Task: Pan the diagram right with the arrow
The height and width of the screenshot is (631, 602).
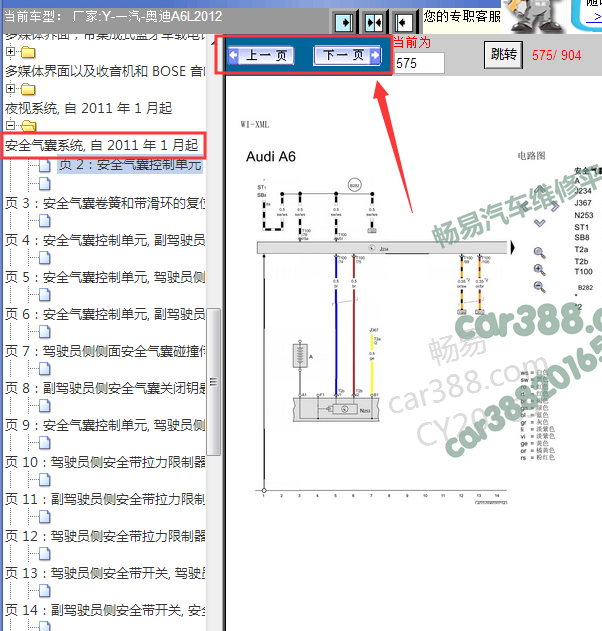Action: 555,207
